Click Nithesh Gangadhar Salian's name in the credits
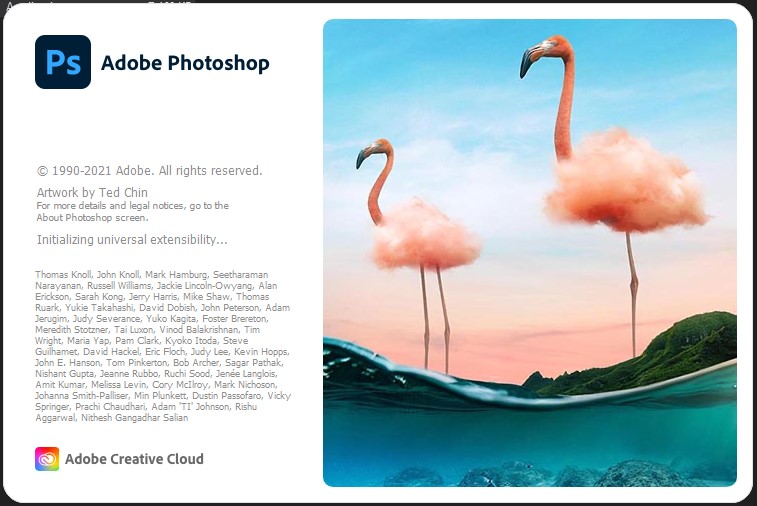Image resolution: width=757 pixels, height=506 pixels. [135, 418]
